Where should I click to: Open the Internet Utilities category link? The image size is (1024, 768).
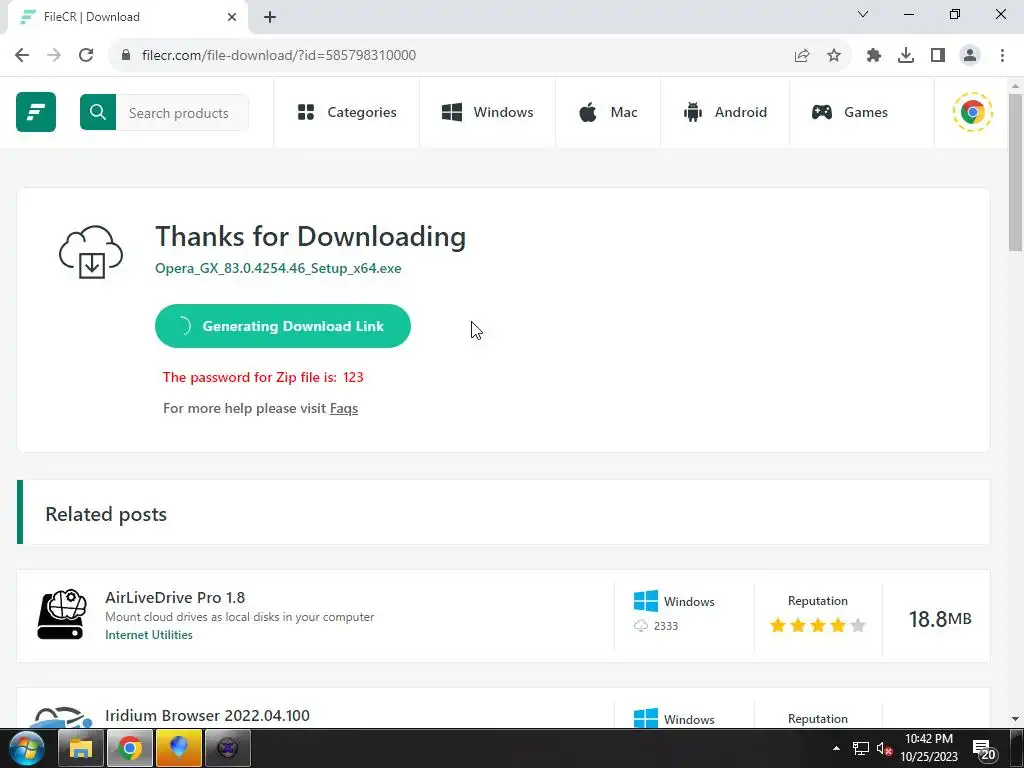click(x=149, y=635)
